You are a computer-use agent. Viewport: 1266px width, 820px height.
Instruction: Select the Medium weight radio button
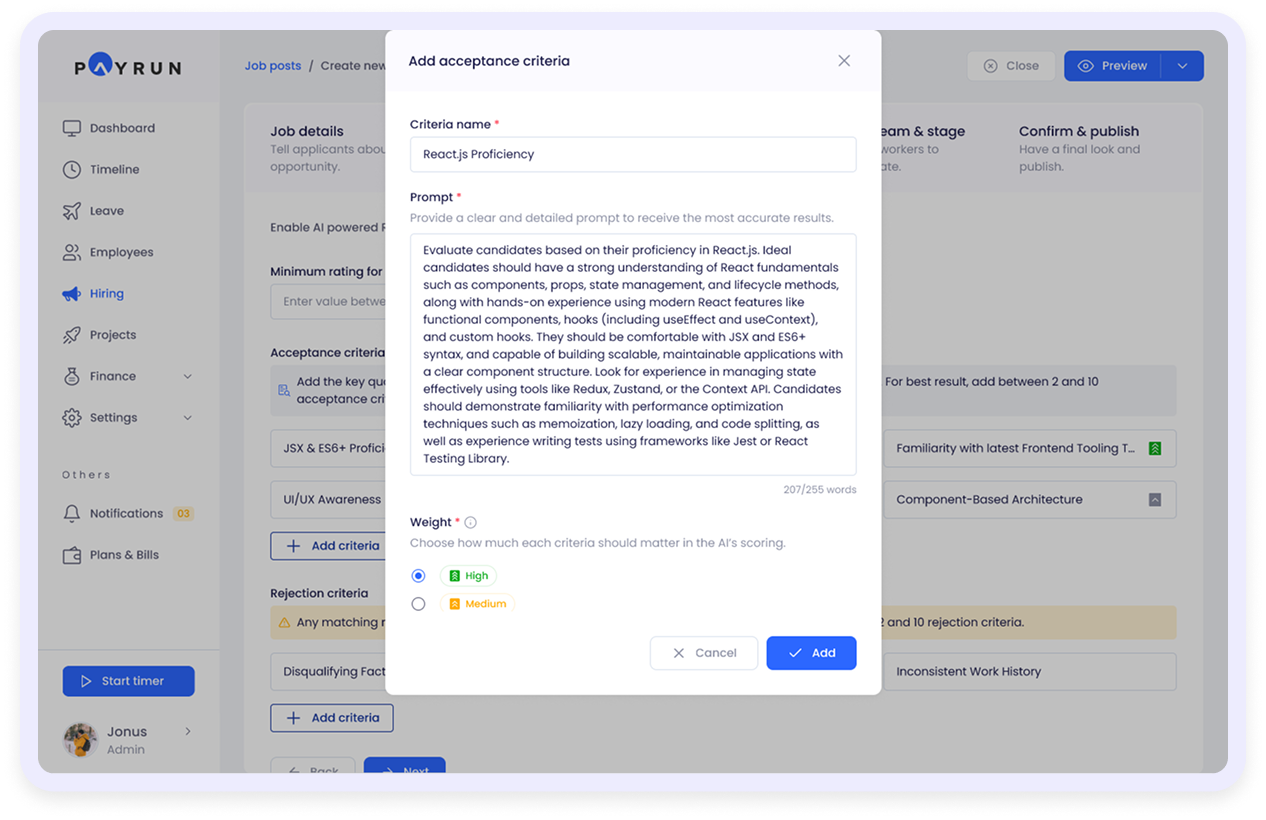point(418,604)
